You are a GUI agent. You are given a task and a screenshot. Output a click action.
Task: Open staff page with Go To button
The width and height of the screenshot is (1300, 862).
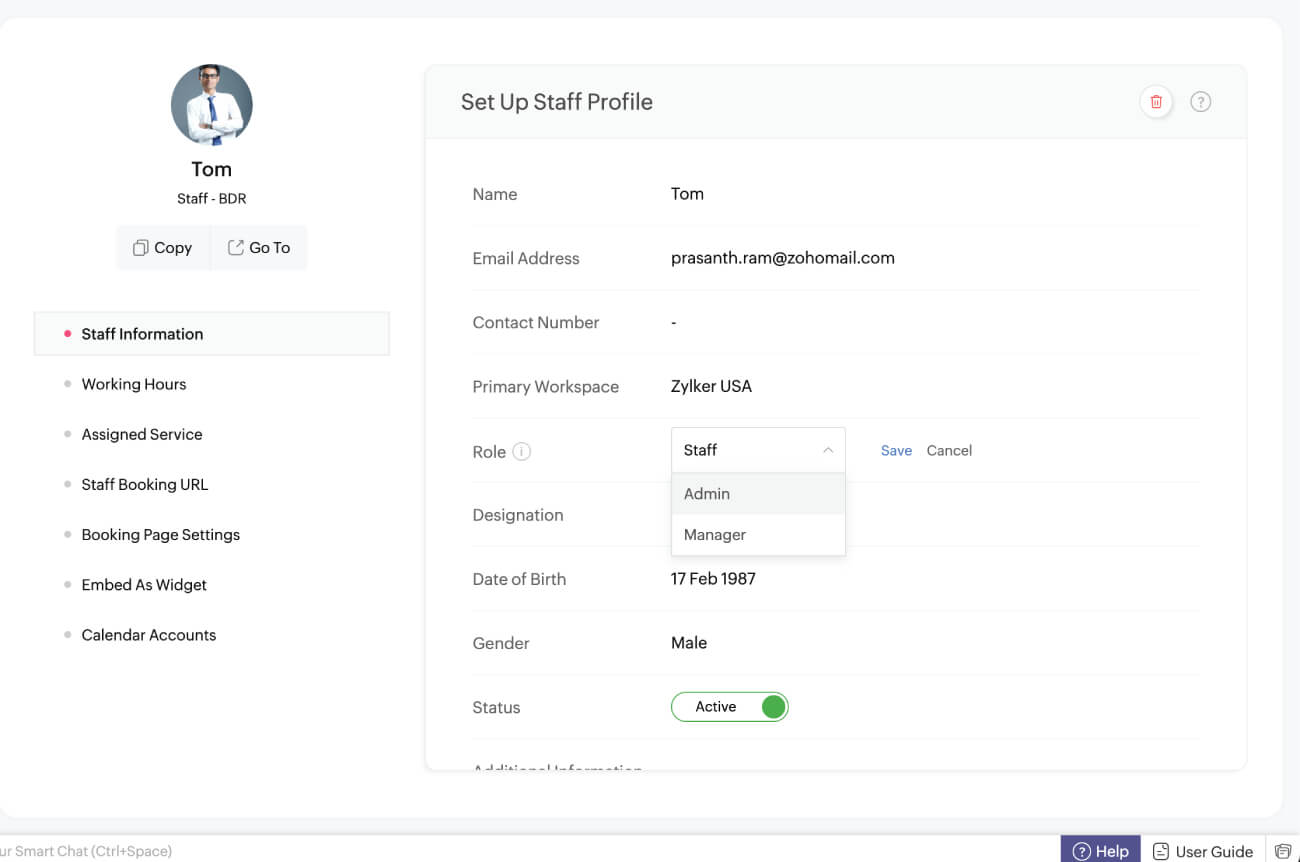pyautogui.click(x=259, y=248)
